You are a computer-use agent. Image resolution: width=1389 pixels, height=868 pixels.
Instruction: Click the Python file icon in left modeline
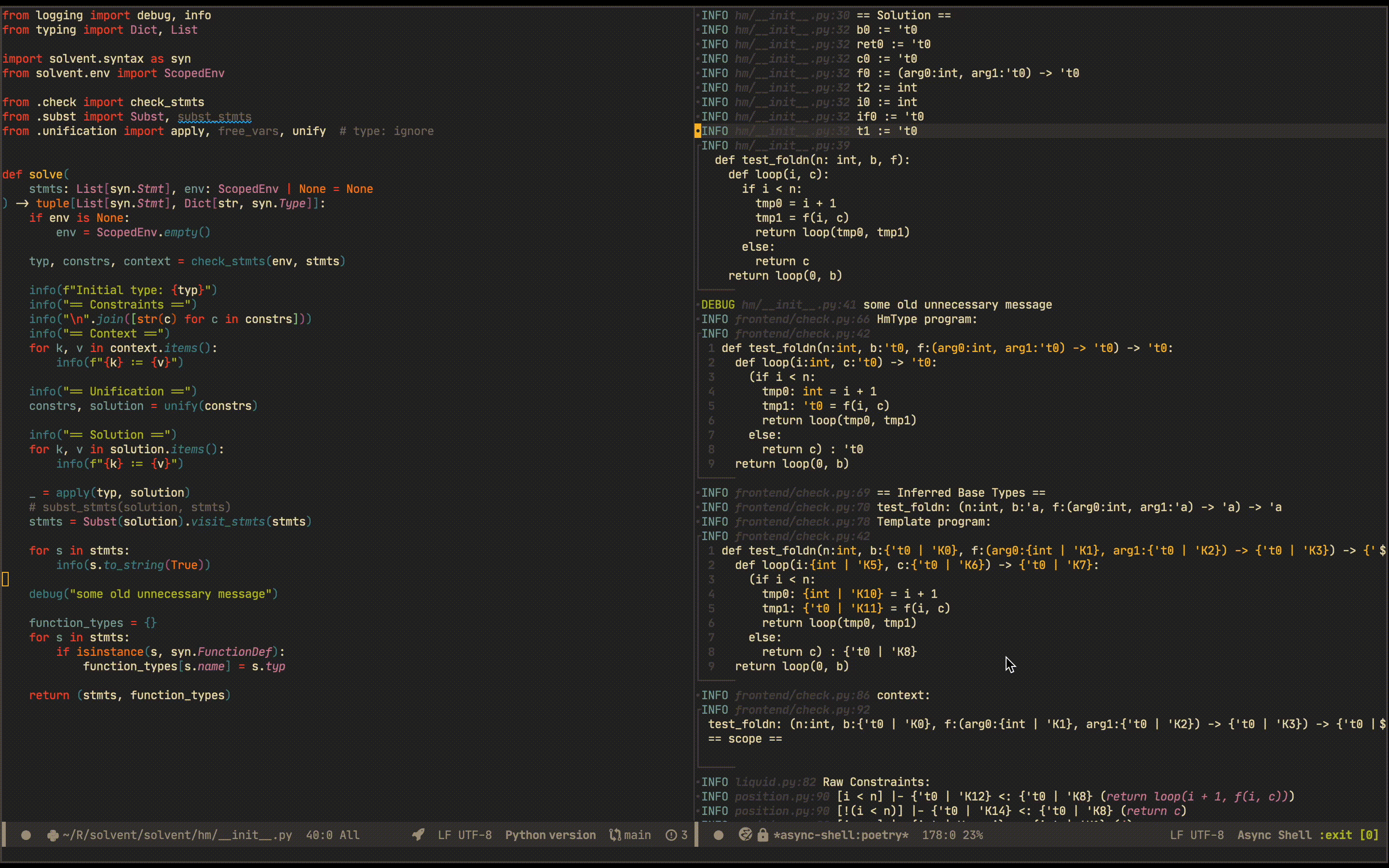point(53,835)
